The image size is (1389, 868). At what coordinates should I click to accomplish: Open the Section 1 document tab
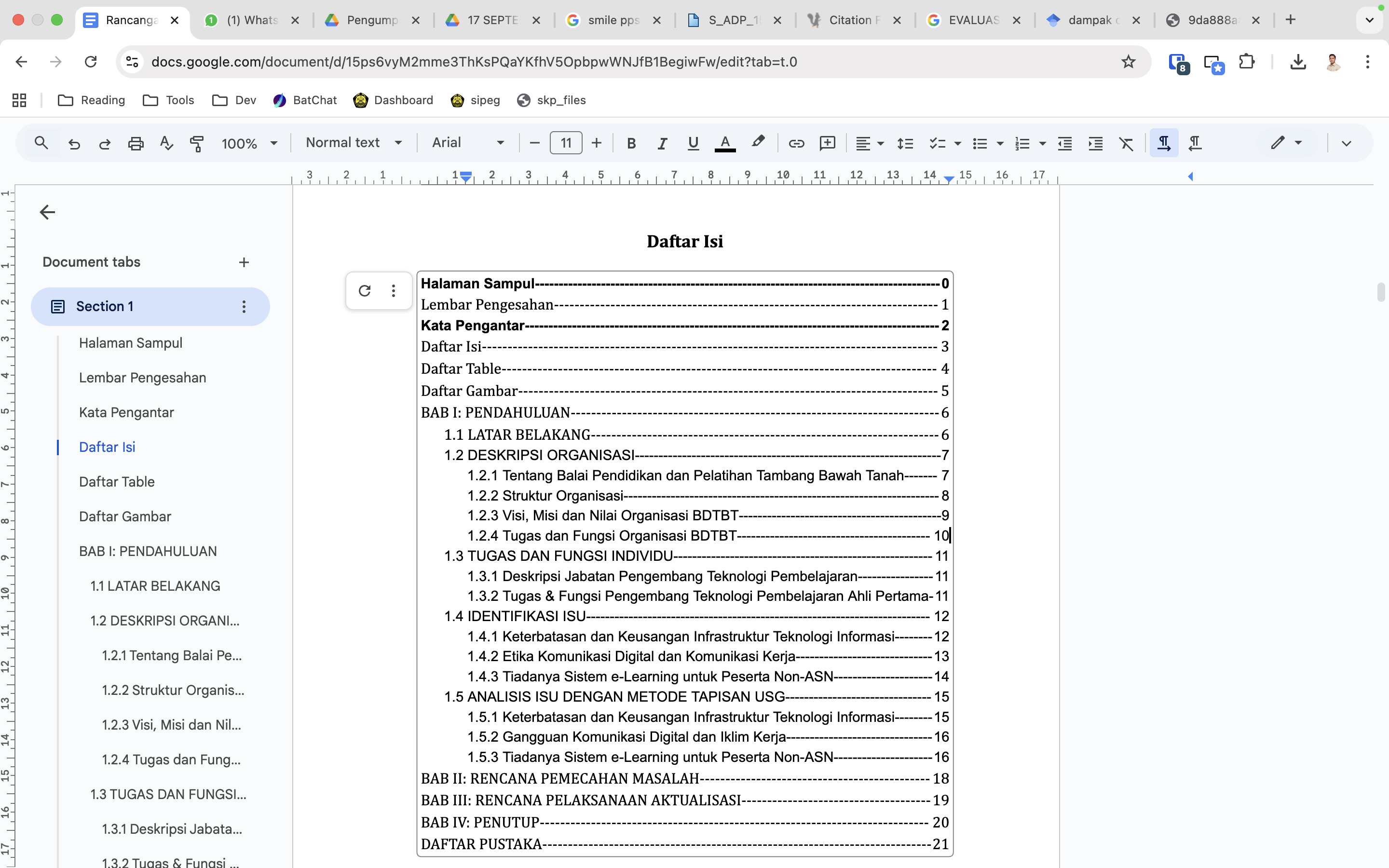click(105, 307)
